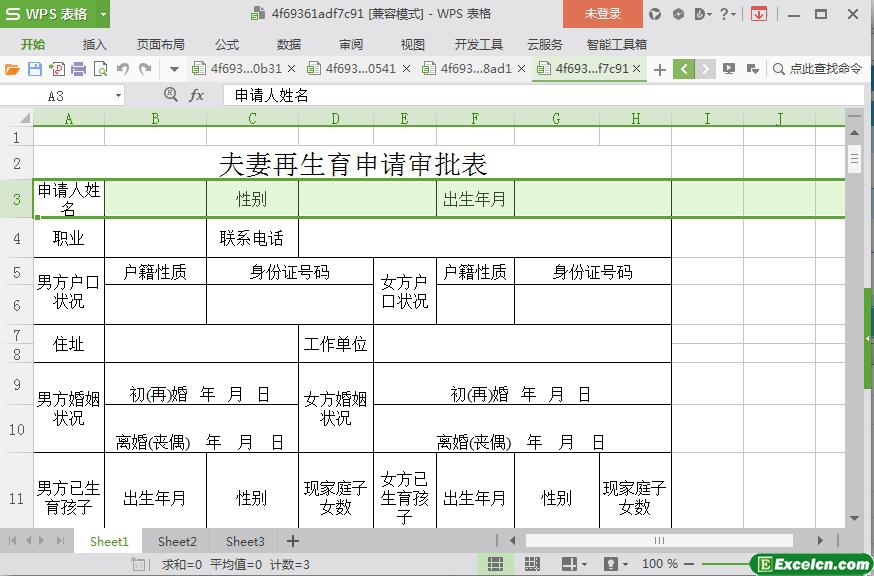Expand the quick access toolbar dropdown
The image size is (874, 576).
[x=174, y=69]
